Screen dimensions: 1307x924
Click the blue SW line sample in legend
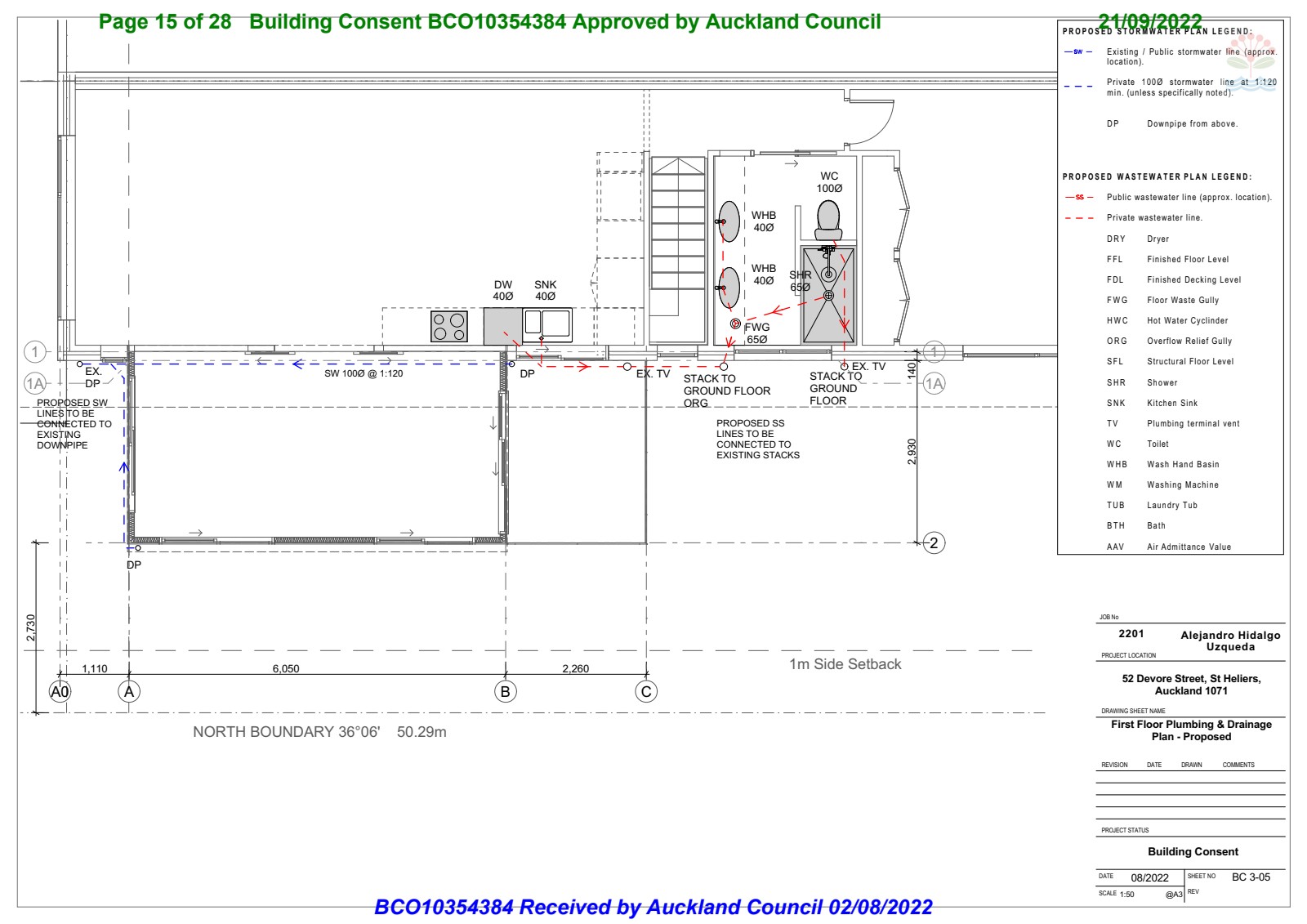click(x=1077, y=51)
